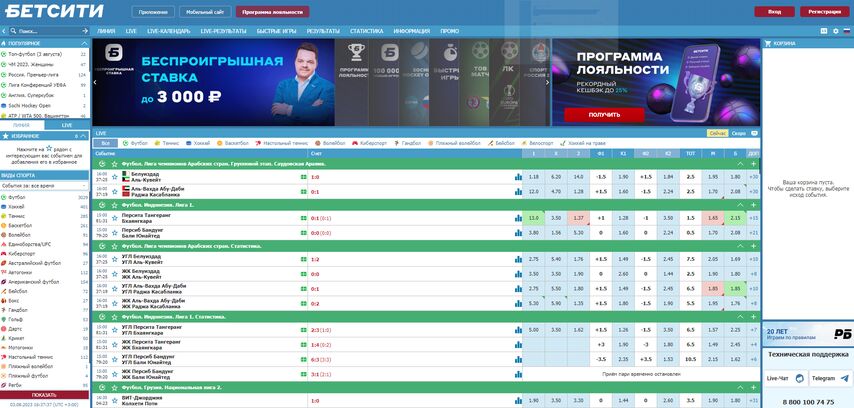Open Приложения header button
Image resolution: width=854 pixels, height=408 pixels.
coord(153,11)
